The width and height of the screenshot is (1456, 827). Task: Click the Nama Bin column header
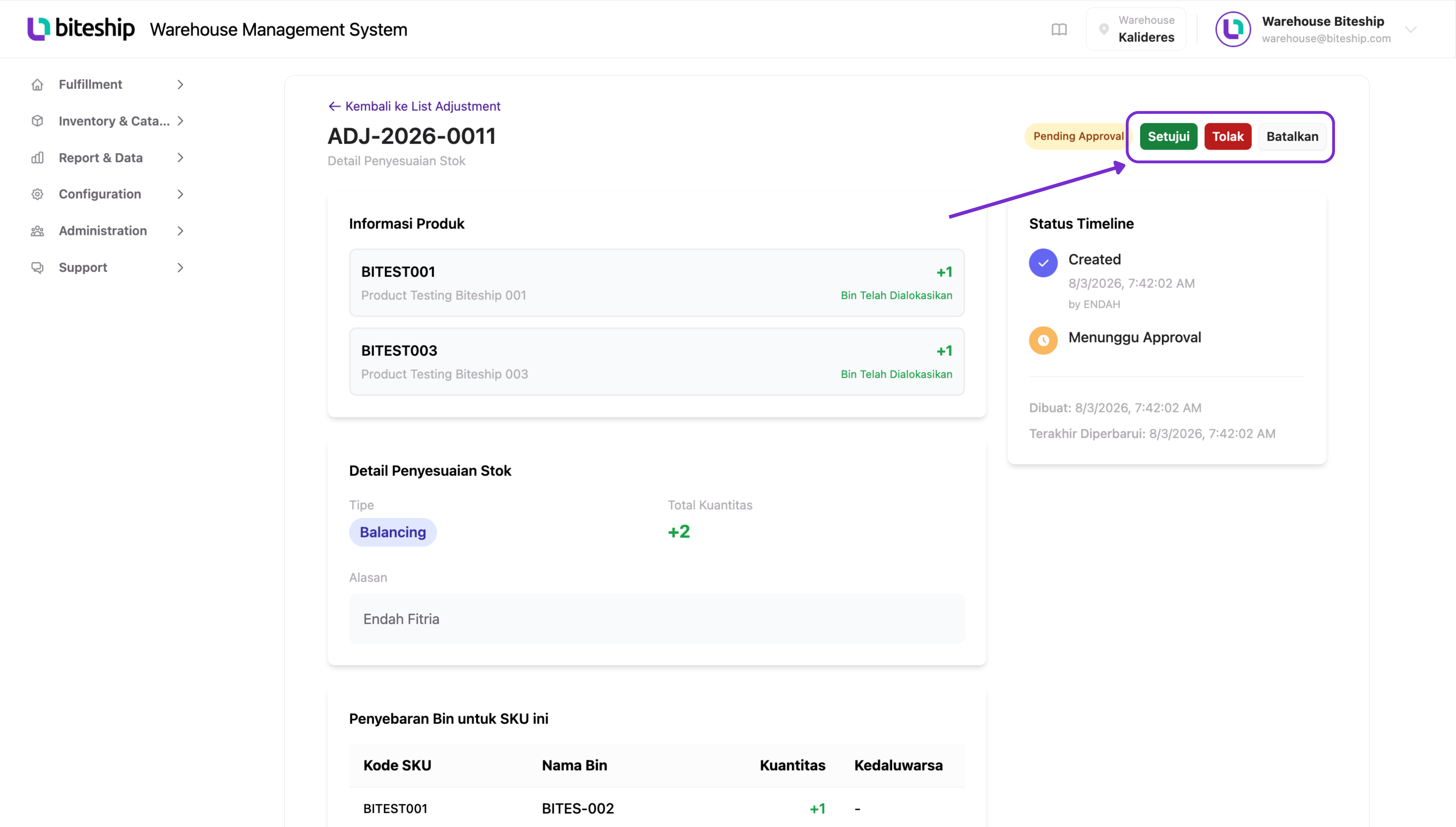[574, 765]
